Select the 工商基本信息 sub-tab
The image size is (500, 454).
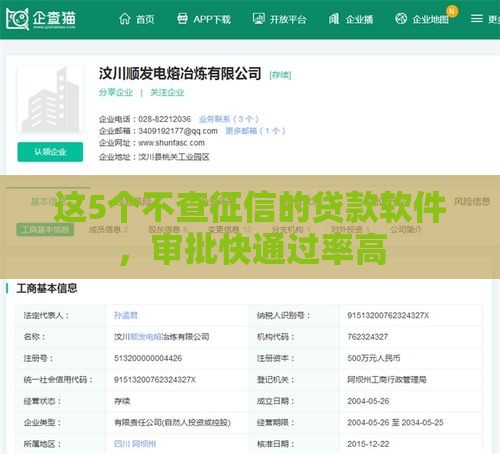(x=45, y=229)
